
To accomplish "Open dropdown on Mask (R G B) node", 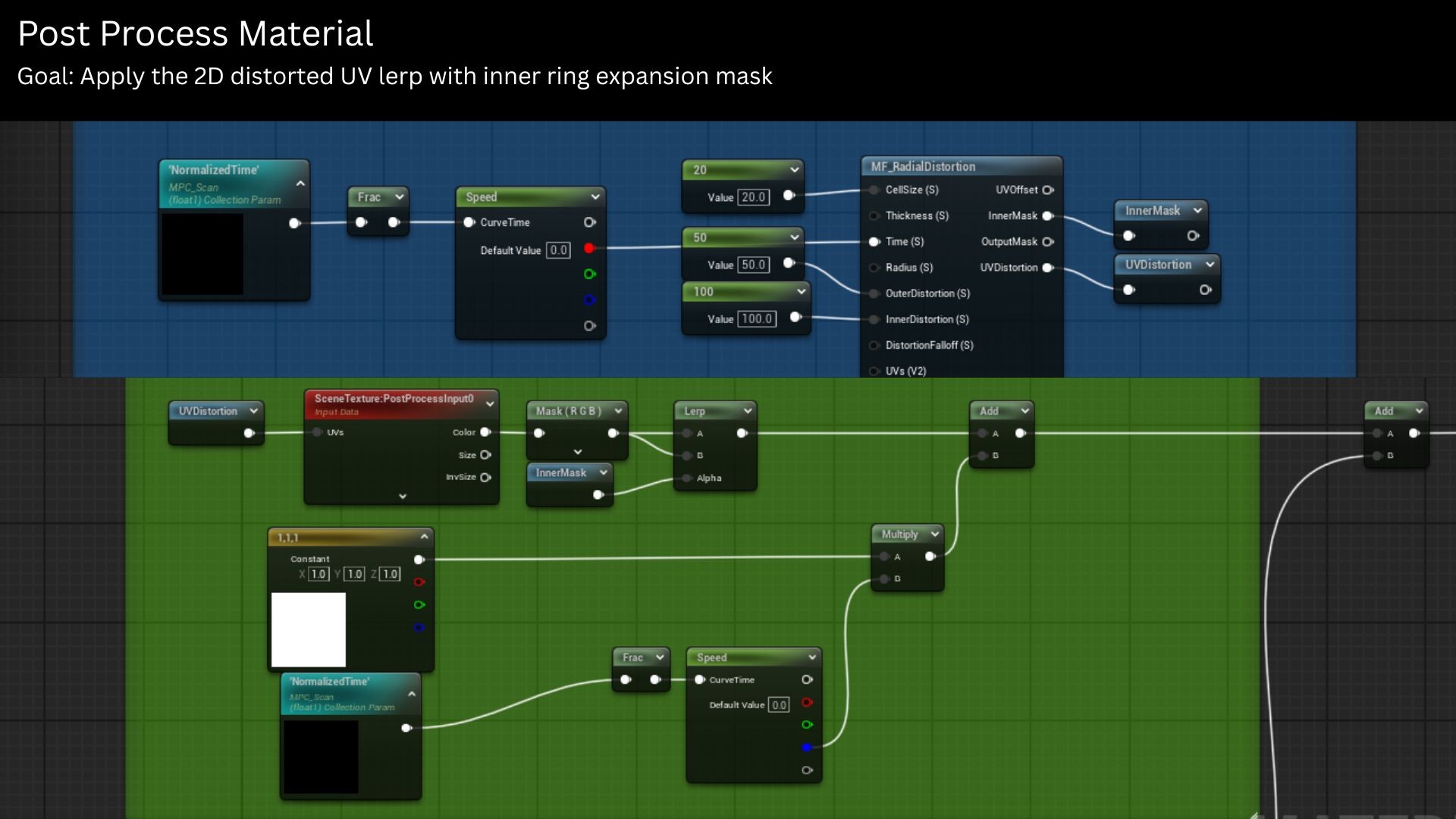I will [618, 411].
